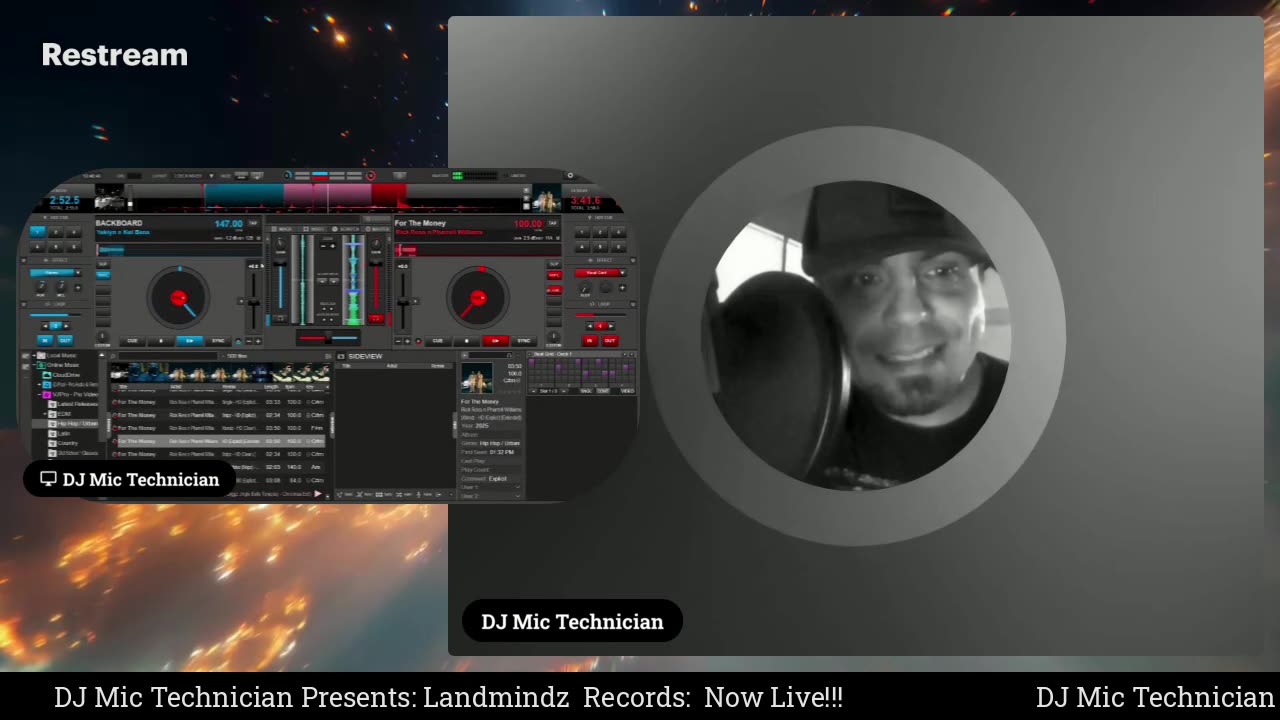Sync the left deck with SYNC button
Image resolution: width=1280 pixels, height=720 pixels.
[218, 341]
